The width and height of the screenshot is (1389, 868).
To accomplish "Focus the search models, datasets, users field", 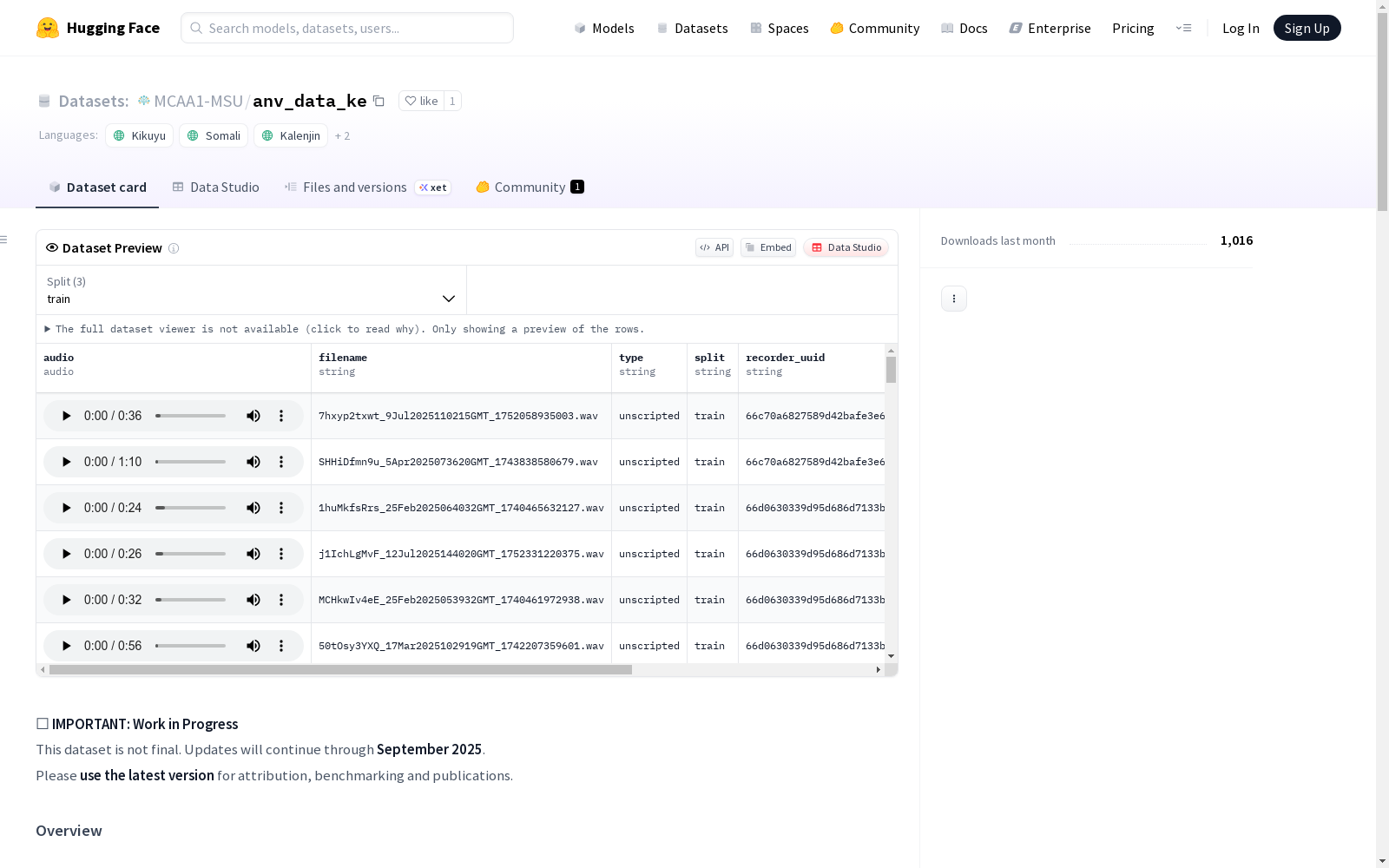I will [x=347, y=28].
